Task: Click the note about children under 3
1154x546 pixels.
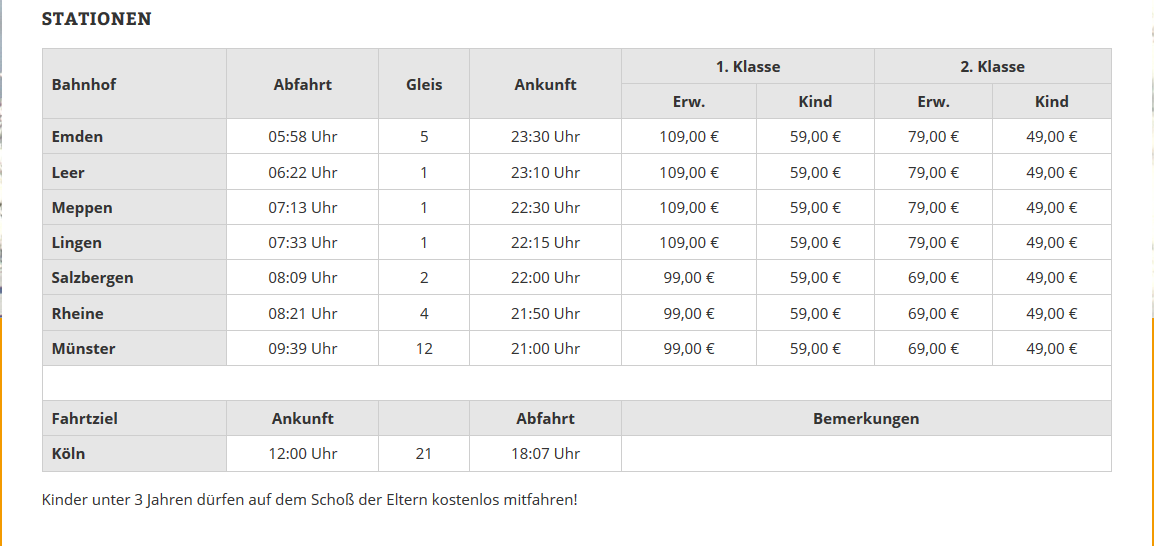Action: (309, 499)
